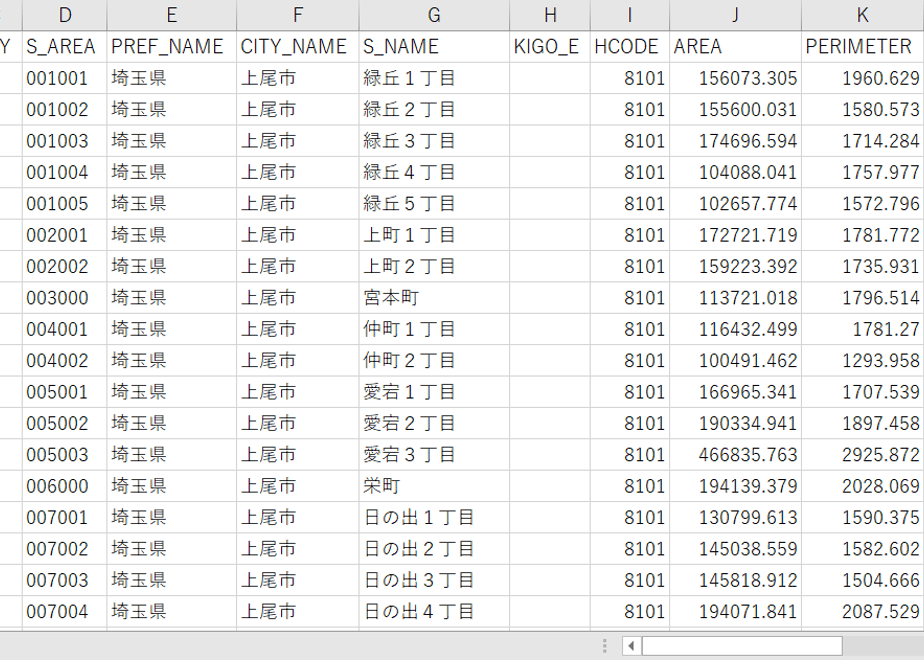Click the horizontal scrollbar thumb
Viewport: 924px width, 660px height.
tap(742, 646)
